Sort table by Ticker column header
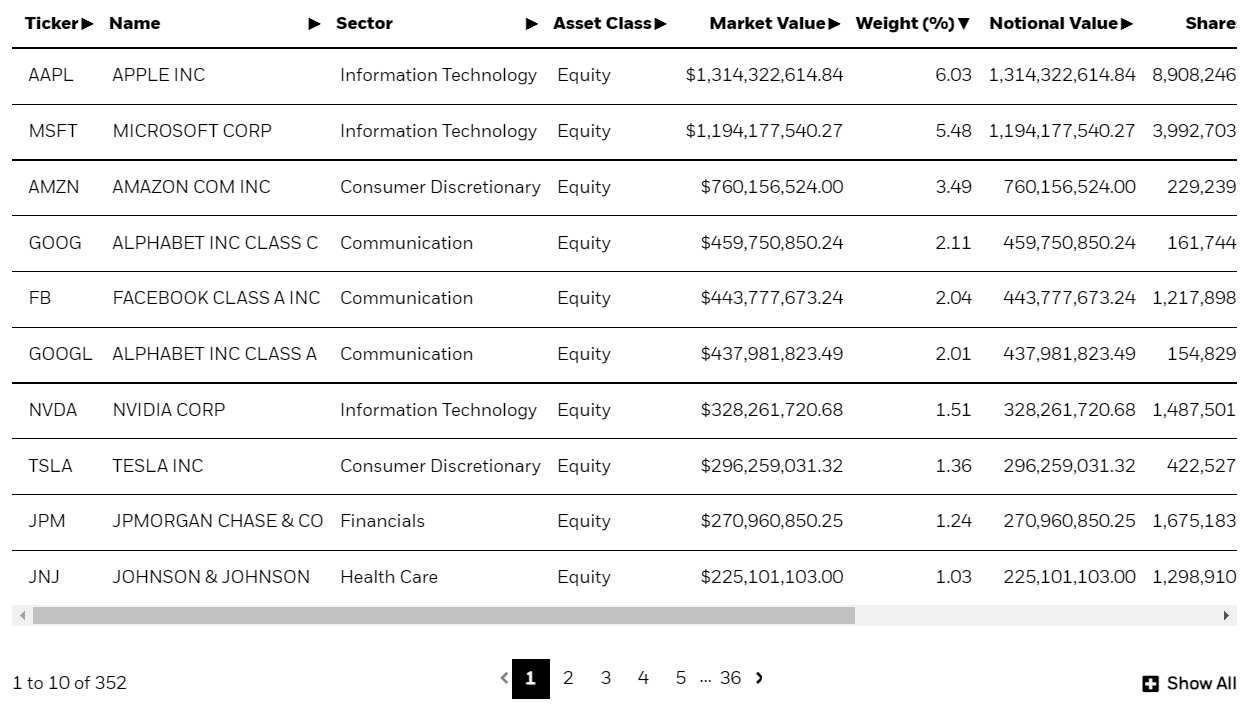 (59, 24)
